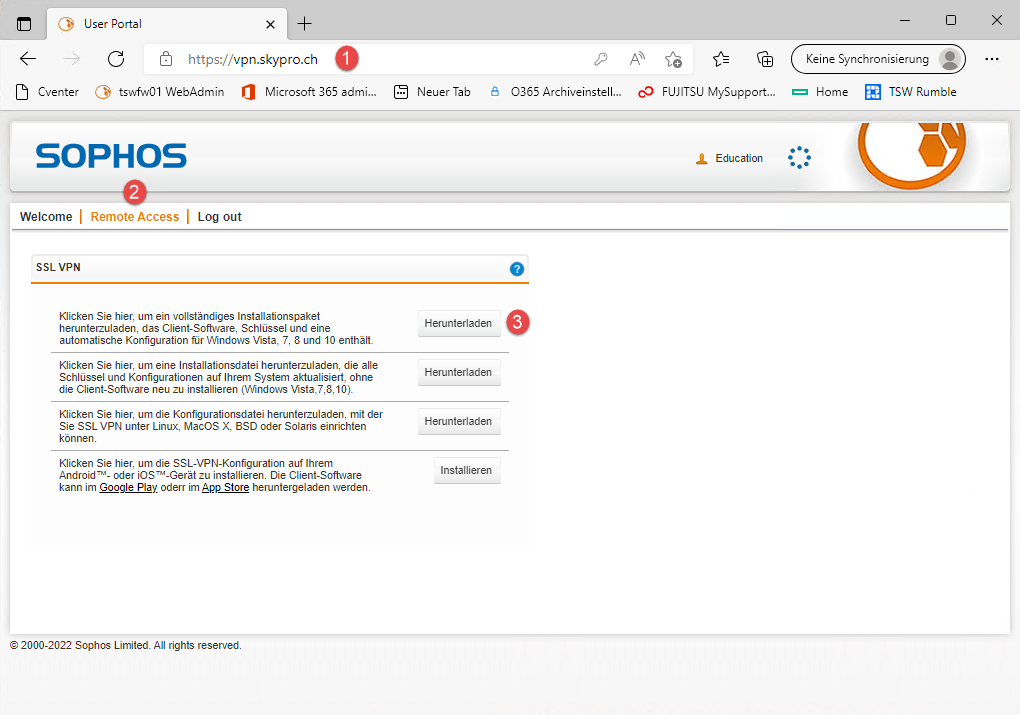
Task: Reload the page with refresh icon
Action: coord(116,59)
